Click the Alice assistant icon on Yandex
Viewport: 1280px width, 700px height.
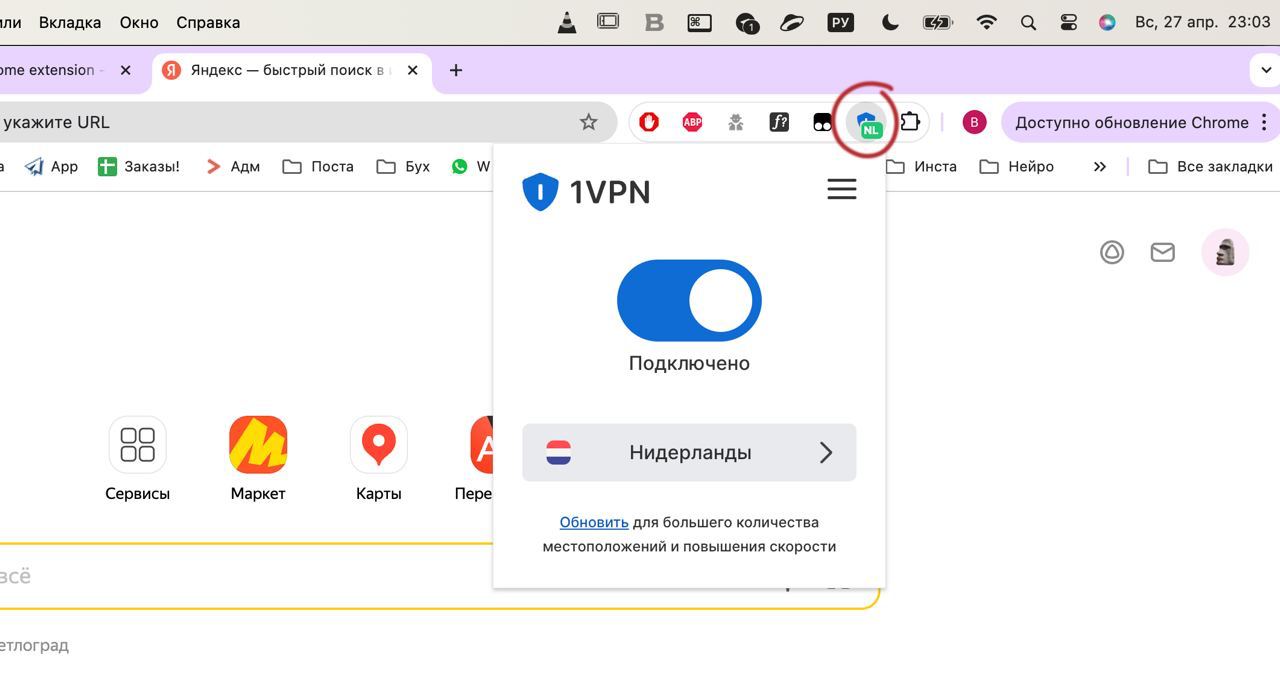coord(1112,252)
